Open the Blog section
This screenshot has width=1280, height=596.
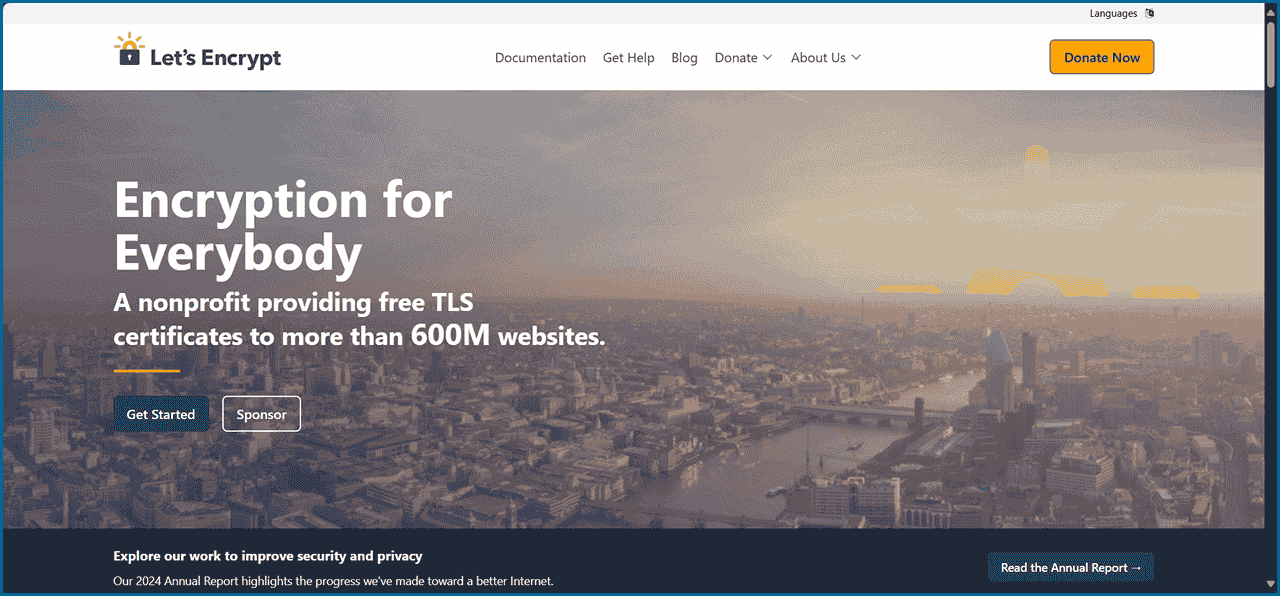click(684, 58)
